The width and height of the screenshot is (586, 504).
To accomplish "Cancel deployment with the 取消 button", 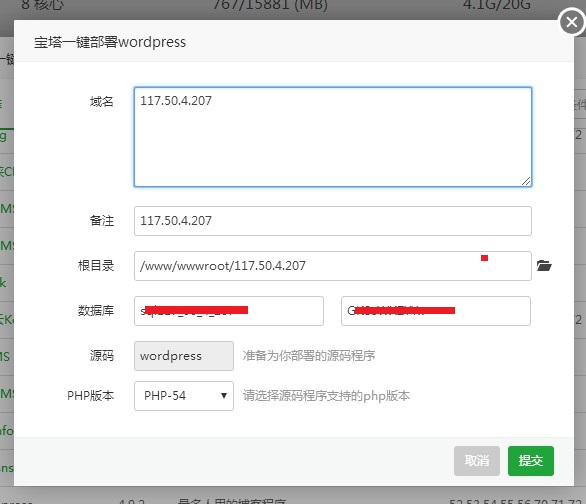I will (x=477, y=461).
